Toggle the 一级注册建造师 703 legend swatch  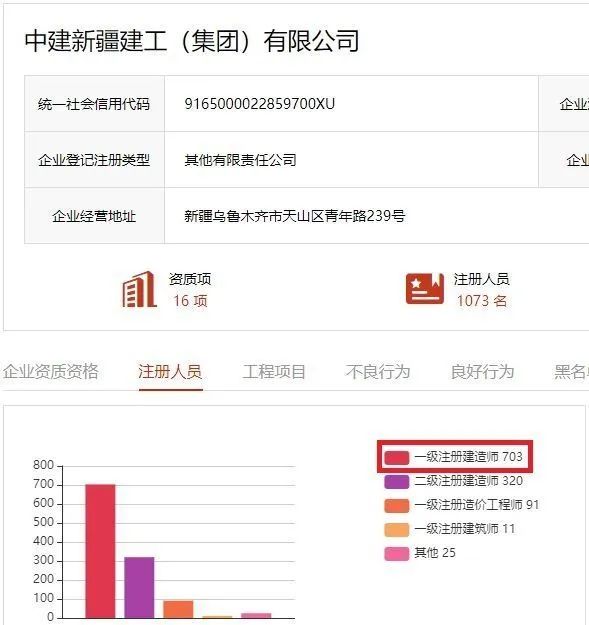click(397, 457)
